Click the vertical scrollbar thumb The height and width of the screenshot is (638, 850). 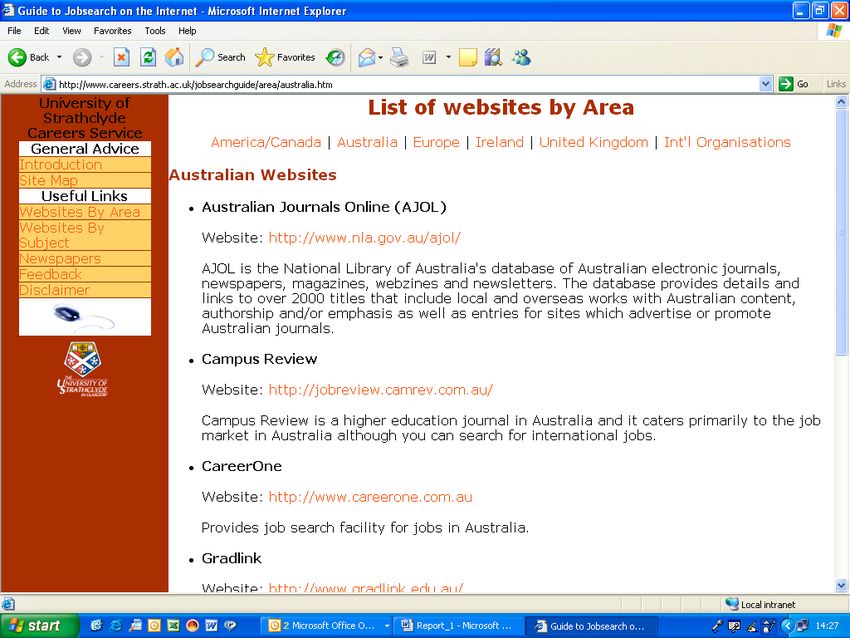pyautogui.click(x=841, y=232)
